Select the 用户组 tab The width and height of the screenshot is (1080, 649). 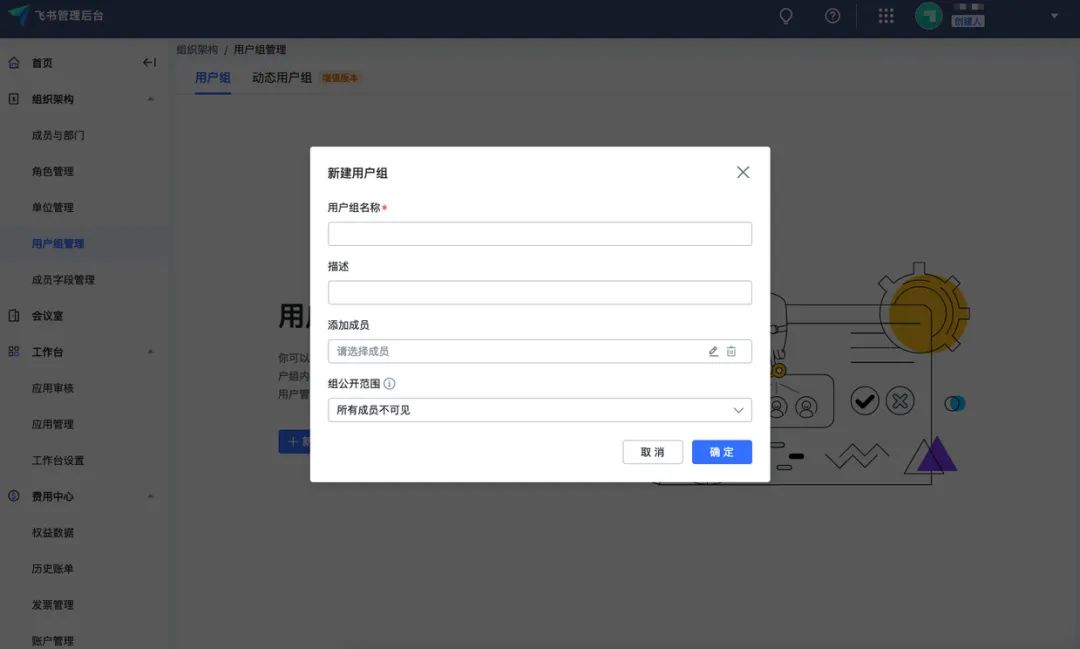(x=211, y=76)
